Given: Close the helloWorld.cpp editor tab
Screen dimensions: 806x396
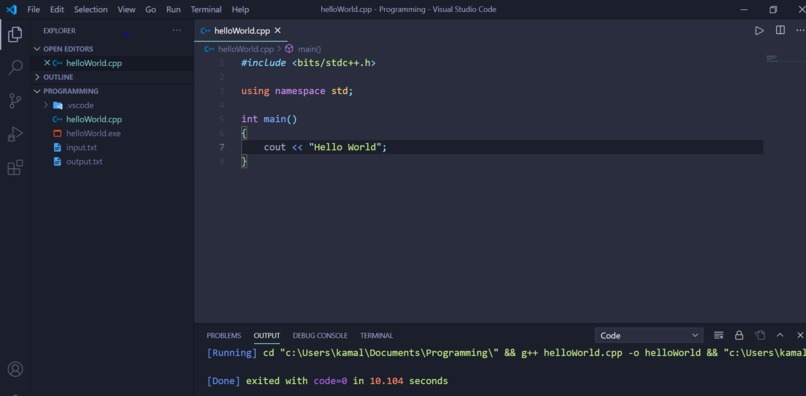Looking at the screenshot, I should point(278,30).
